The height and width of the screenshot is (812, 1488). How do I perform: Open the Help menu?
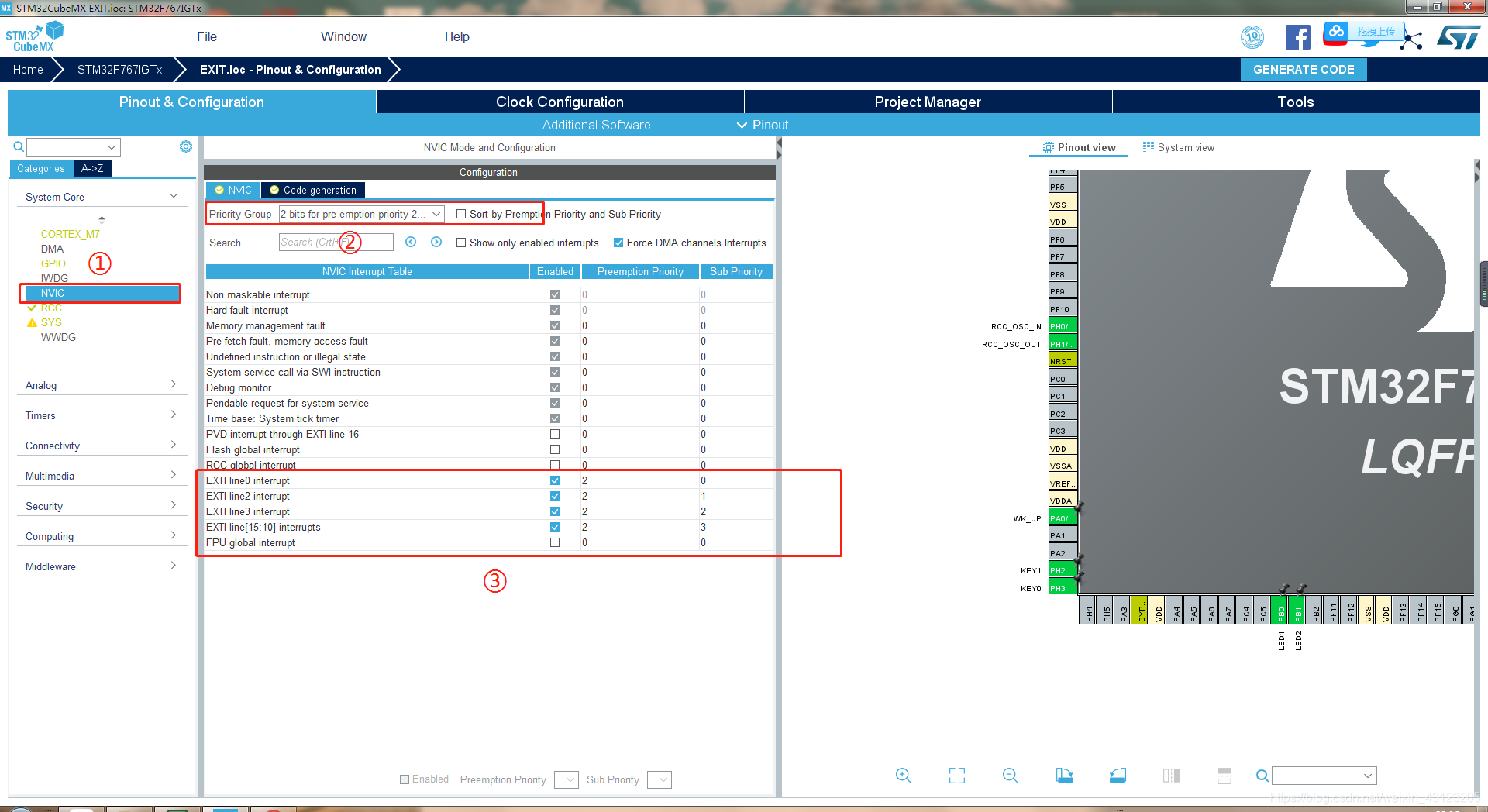tap(456, 36)
